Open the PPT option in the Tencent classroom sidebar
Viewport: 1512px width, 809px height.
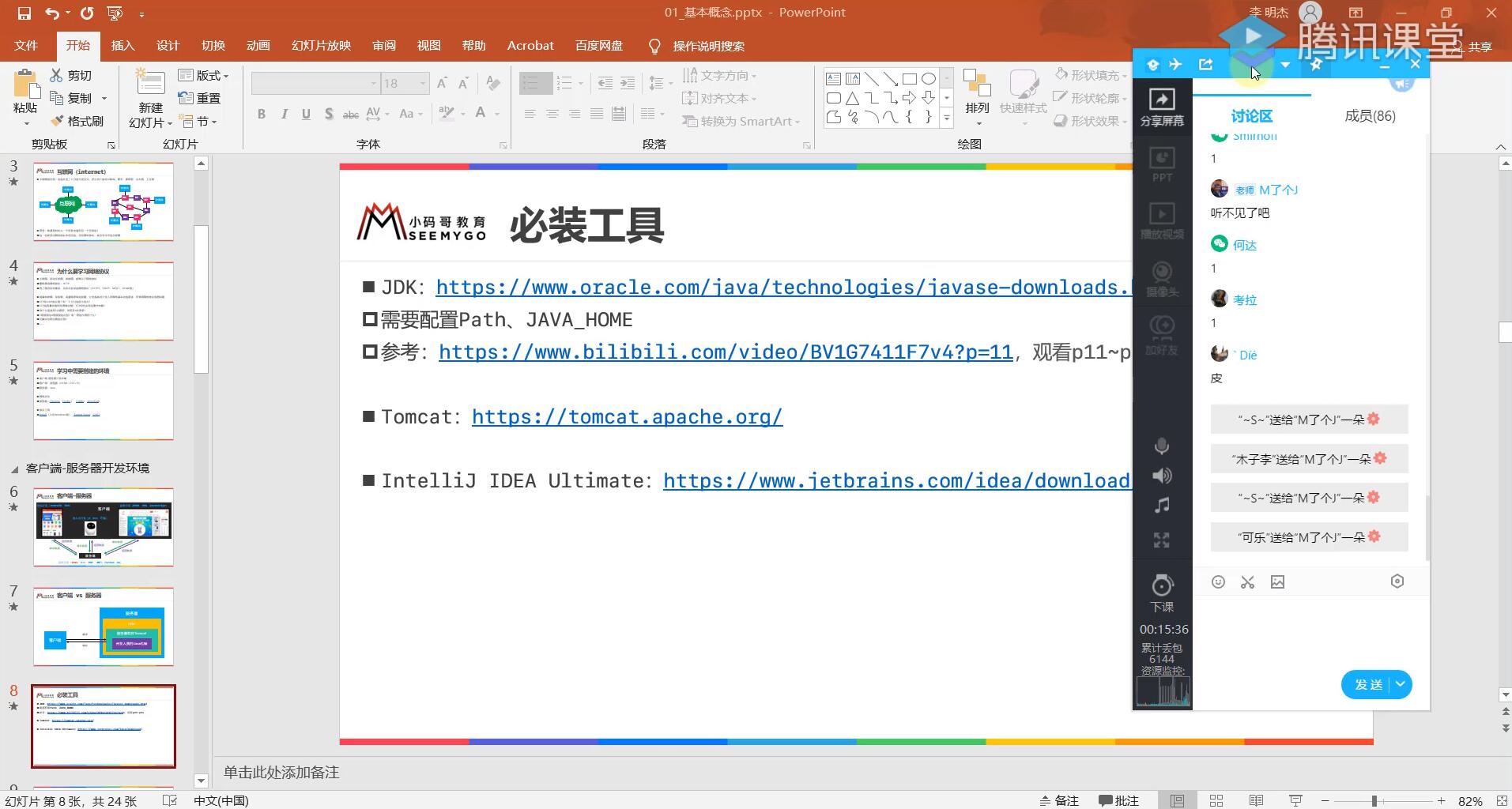coord(1162,164)
